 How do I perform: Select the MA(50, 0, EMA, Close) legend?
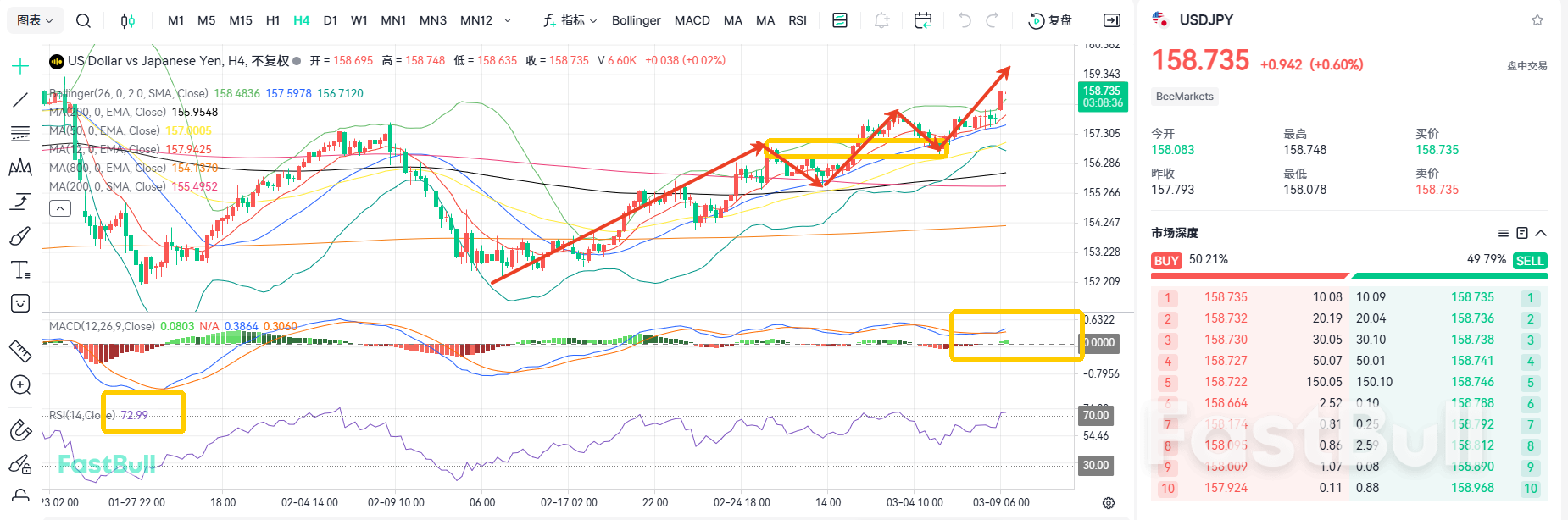coord(104,130)
